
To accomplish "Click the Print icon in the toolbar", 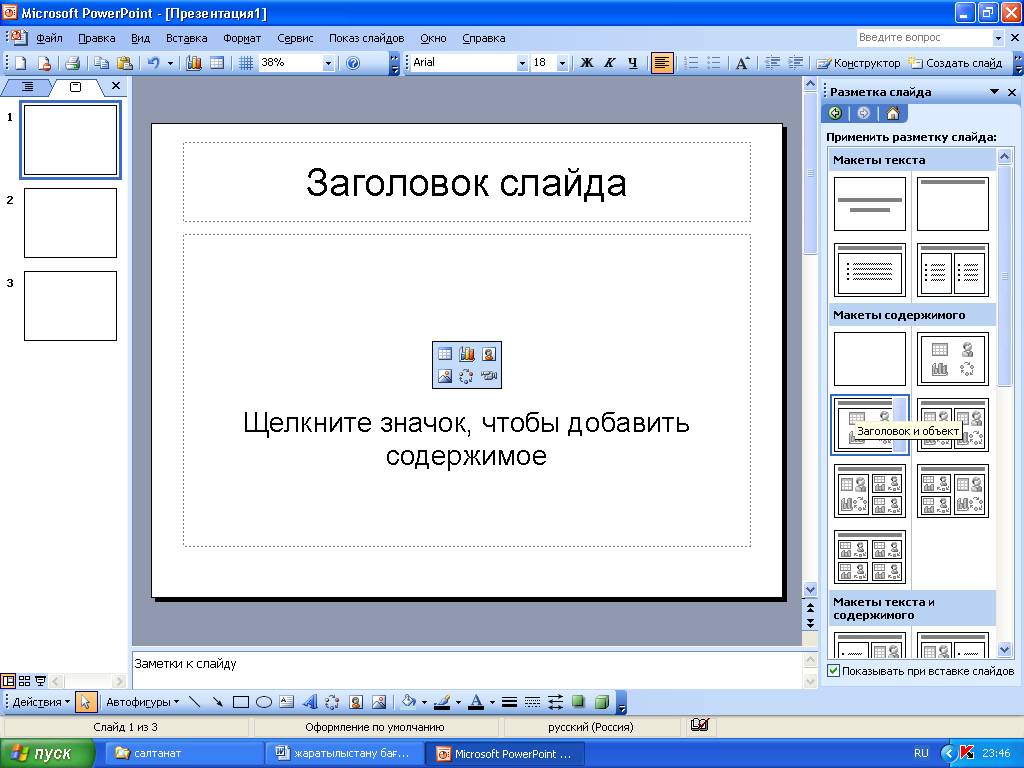I will click(72, 63).
